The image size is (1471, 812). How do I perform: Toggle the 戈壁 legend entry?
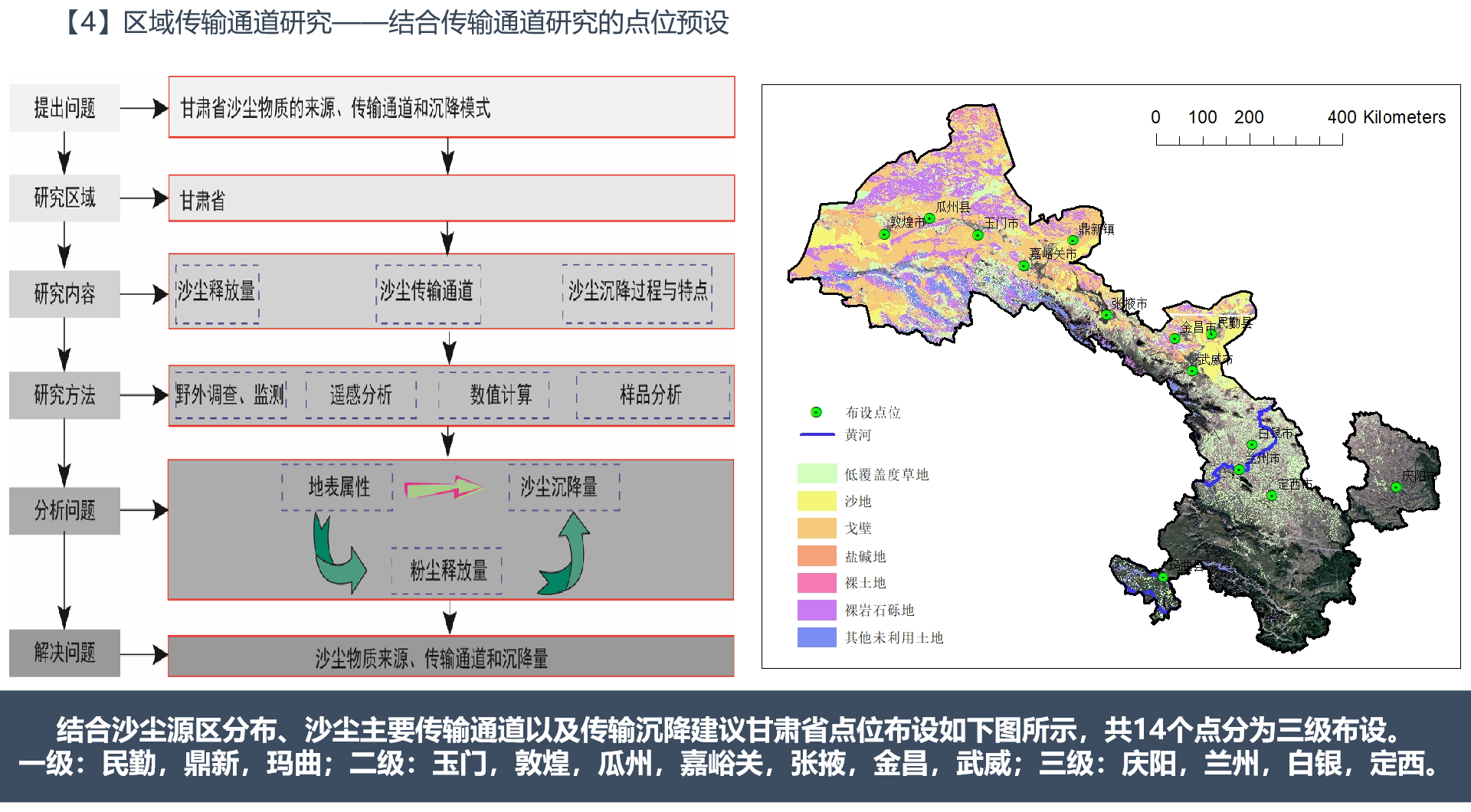point(816,529)
